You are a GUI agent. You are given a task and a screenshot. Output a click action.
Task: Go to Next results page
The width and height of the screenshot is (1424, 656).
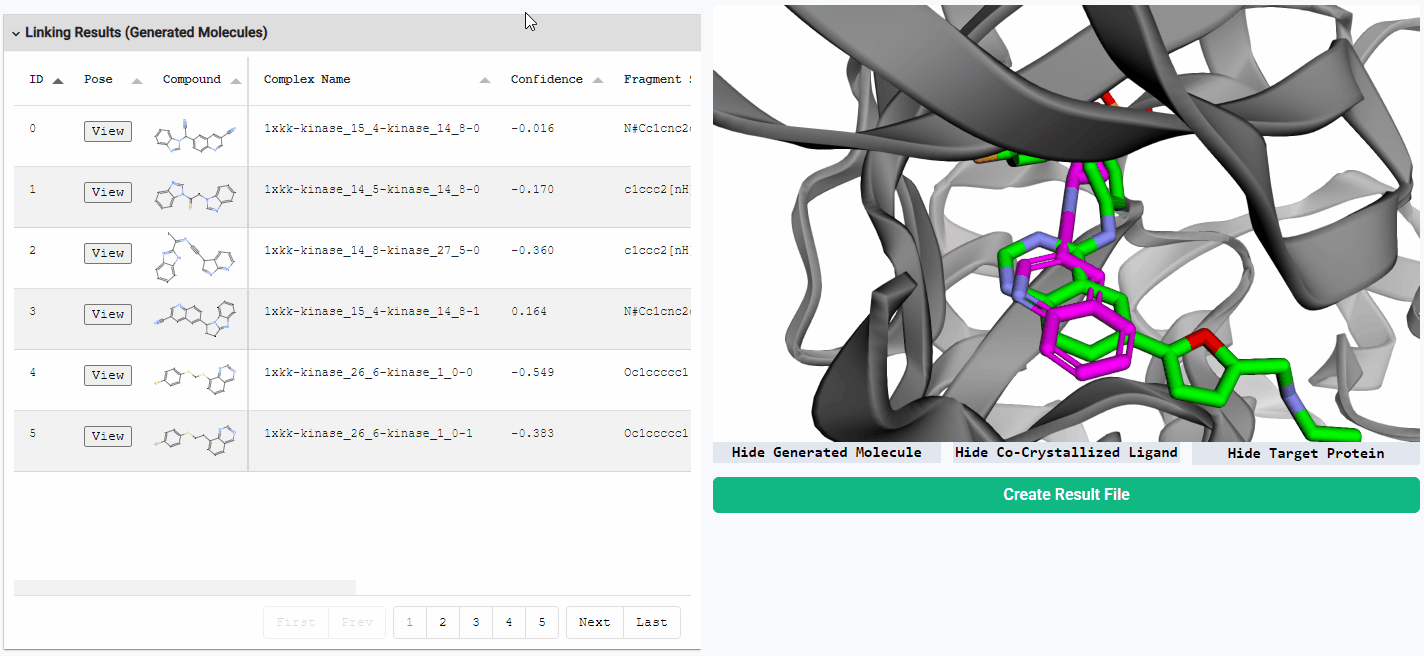click(594, 622)
